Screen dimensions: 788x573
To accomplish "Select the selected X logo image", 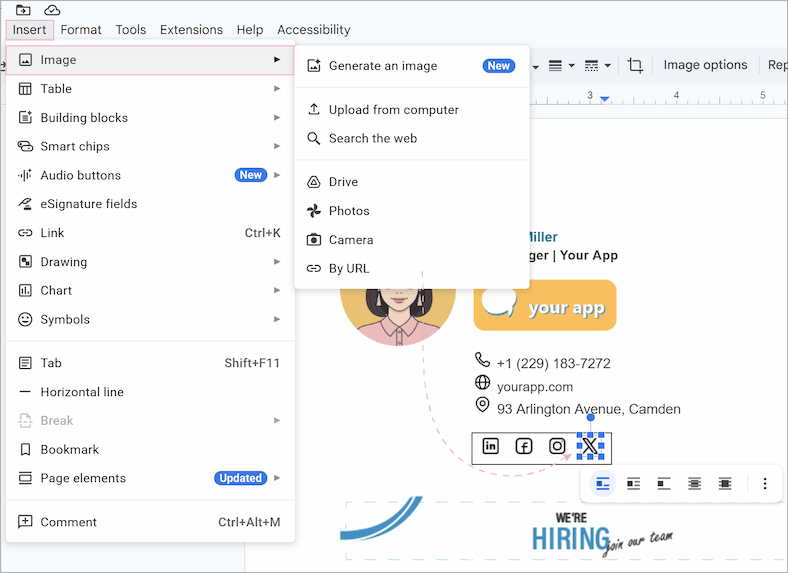I will point(590,446).
